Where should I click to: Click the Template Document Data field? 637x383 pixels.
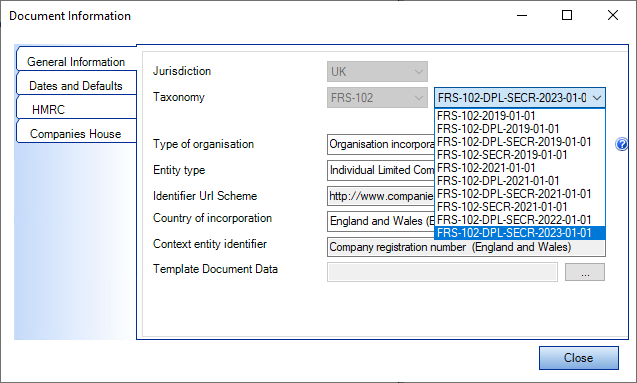click(x=442, y=272)
